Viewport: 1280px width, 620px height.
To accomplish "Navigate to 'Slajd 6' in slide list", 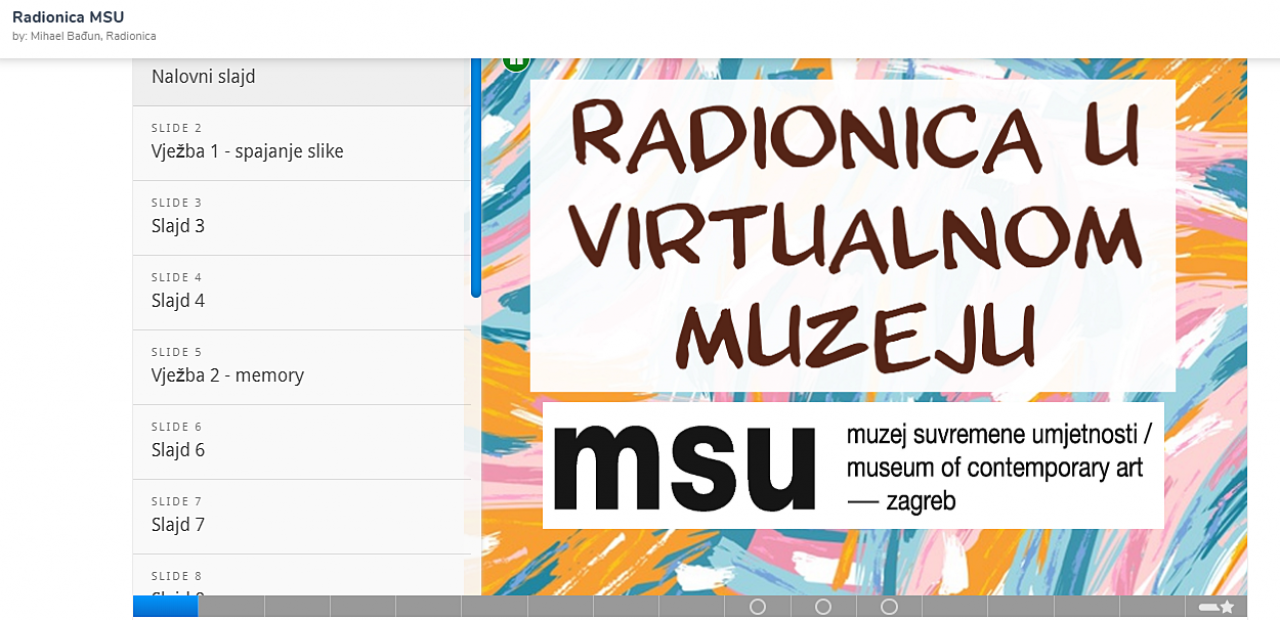I will (x=302, y=442).
